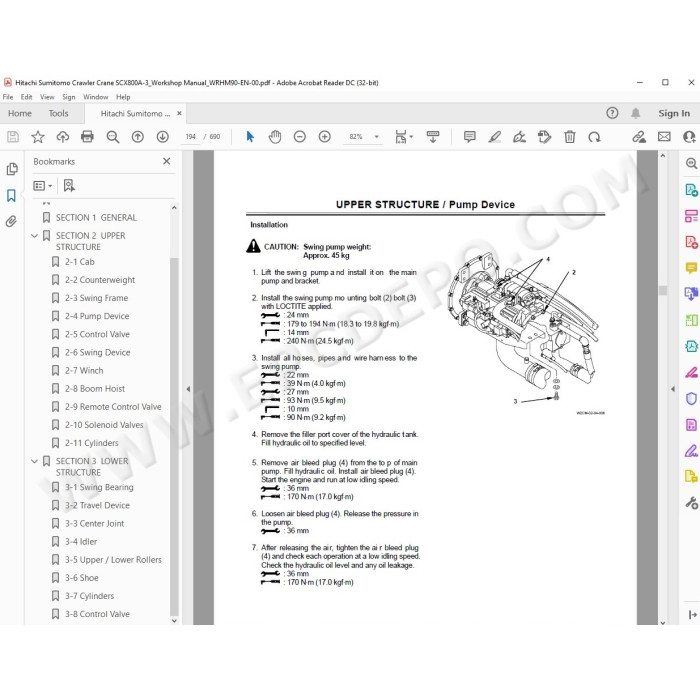
Task: Open yellow Comment tool in right pane
Action: (x=691, y=268)
